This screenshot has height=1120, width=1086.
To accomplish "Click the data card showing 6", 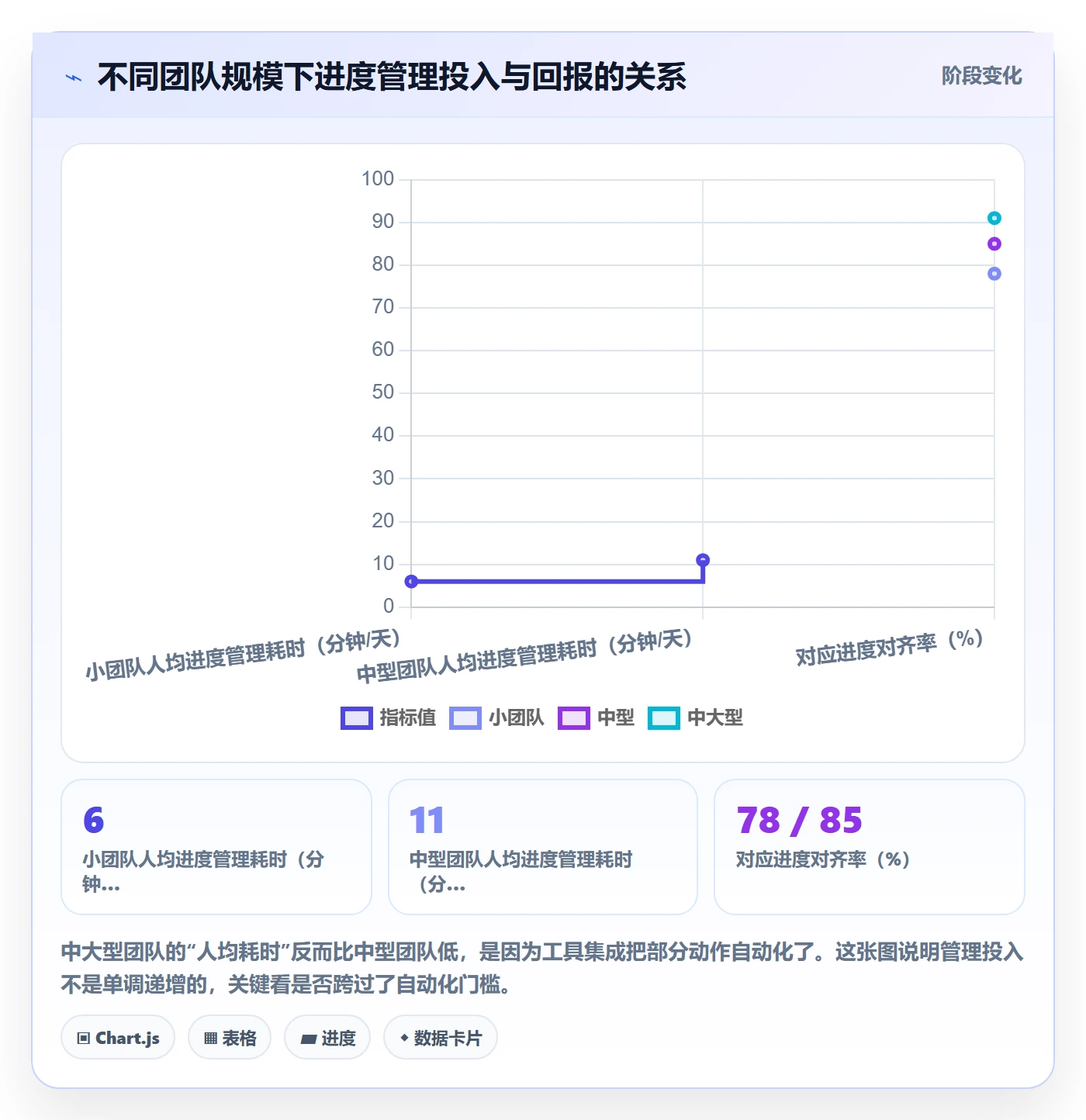I will (216, 847).
